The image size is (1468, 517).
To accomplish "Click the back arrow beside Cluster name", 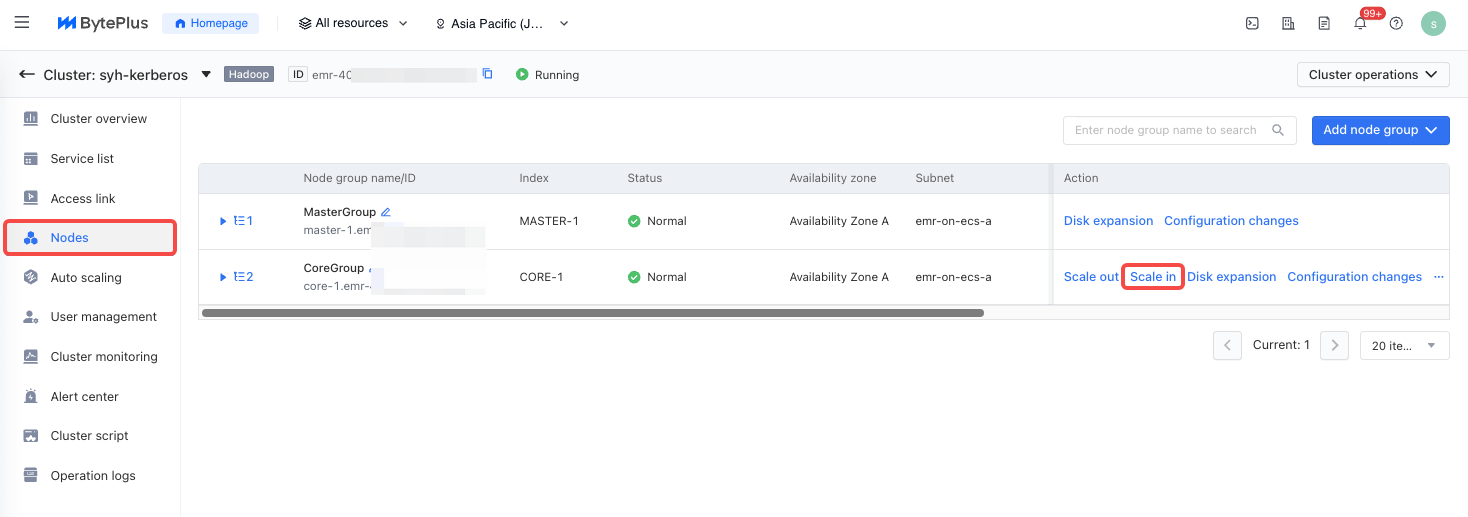I will [27, 75].
